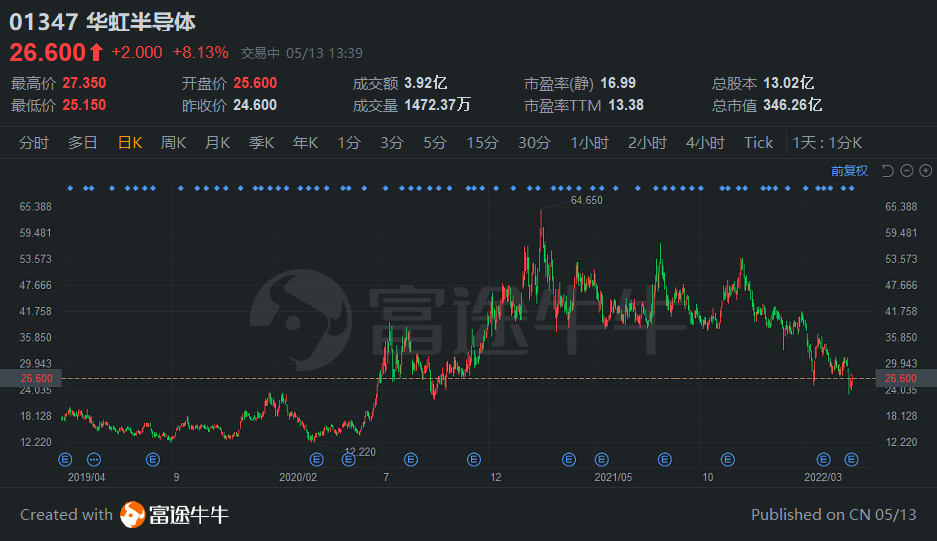Click the 12.220 low price annotation

[360, 452]
